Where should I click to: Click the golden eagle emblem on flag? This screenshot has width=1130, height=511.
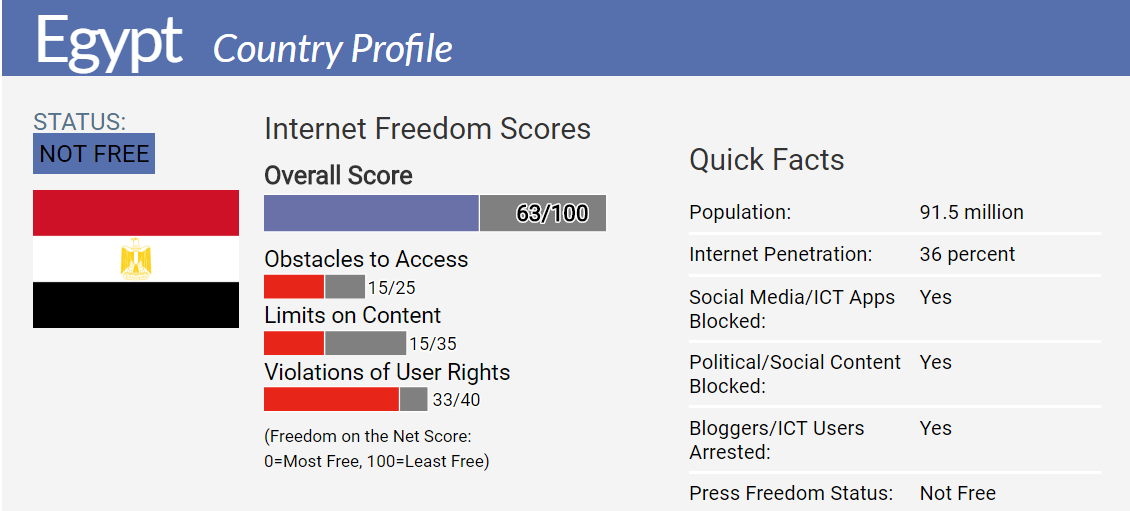[135, 259]
